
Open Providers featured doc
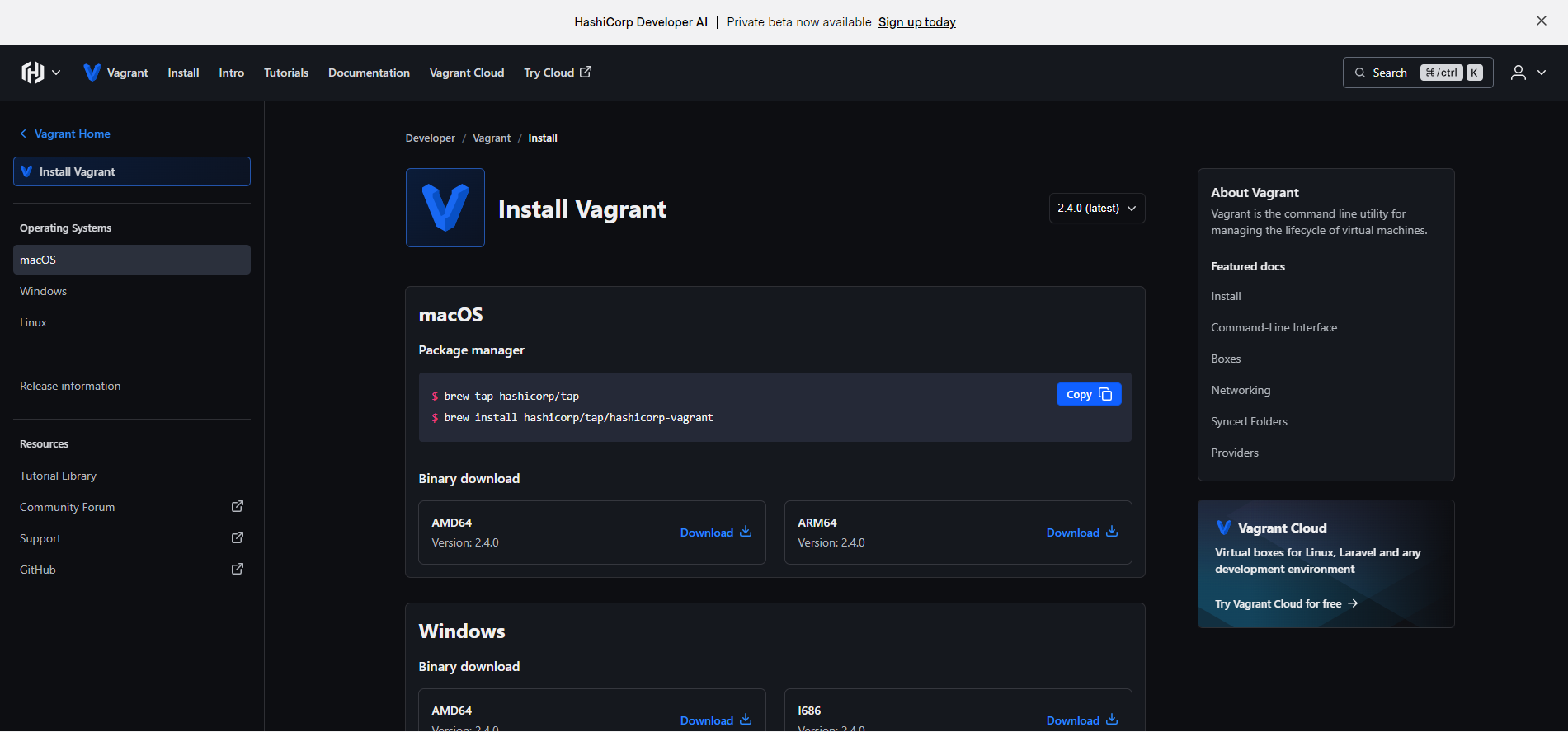[x=1235, y=453]
